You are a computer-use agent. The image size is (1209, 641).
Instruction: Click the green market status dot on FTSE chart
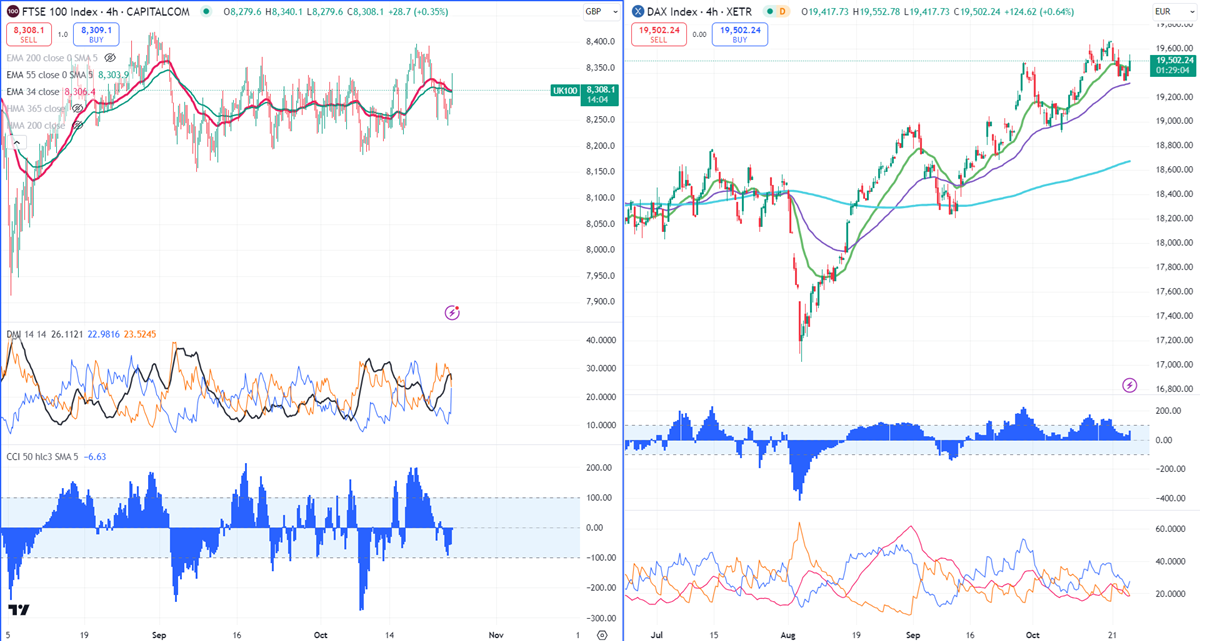tap(206, 12)
